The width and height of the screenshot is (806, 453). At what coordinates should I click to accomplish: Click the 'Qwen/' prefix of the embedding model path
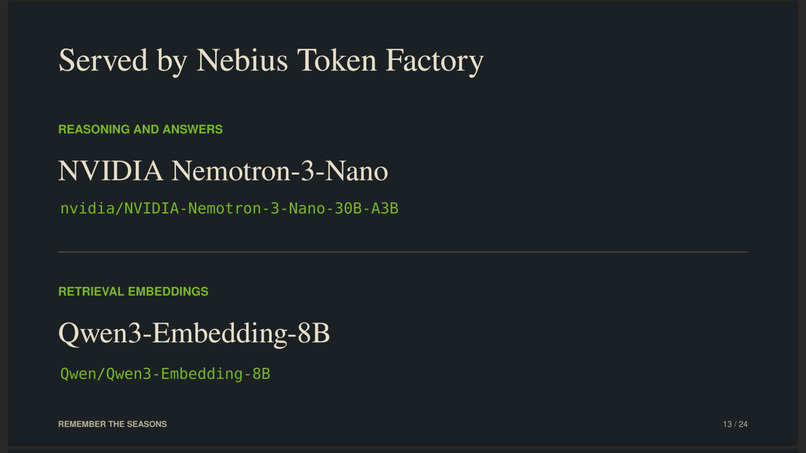(x=83, y=374)
